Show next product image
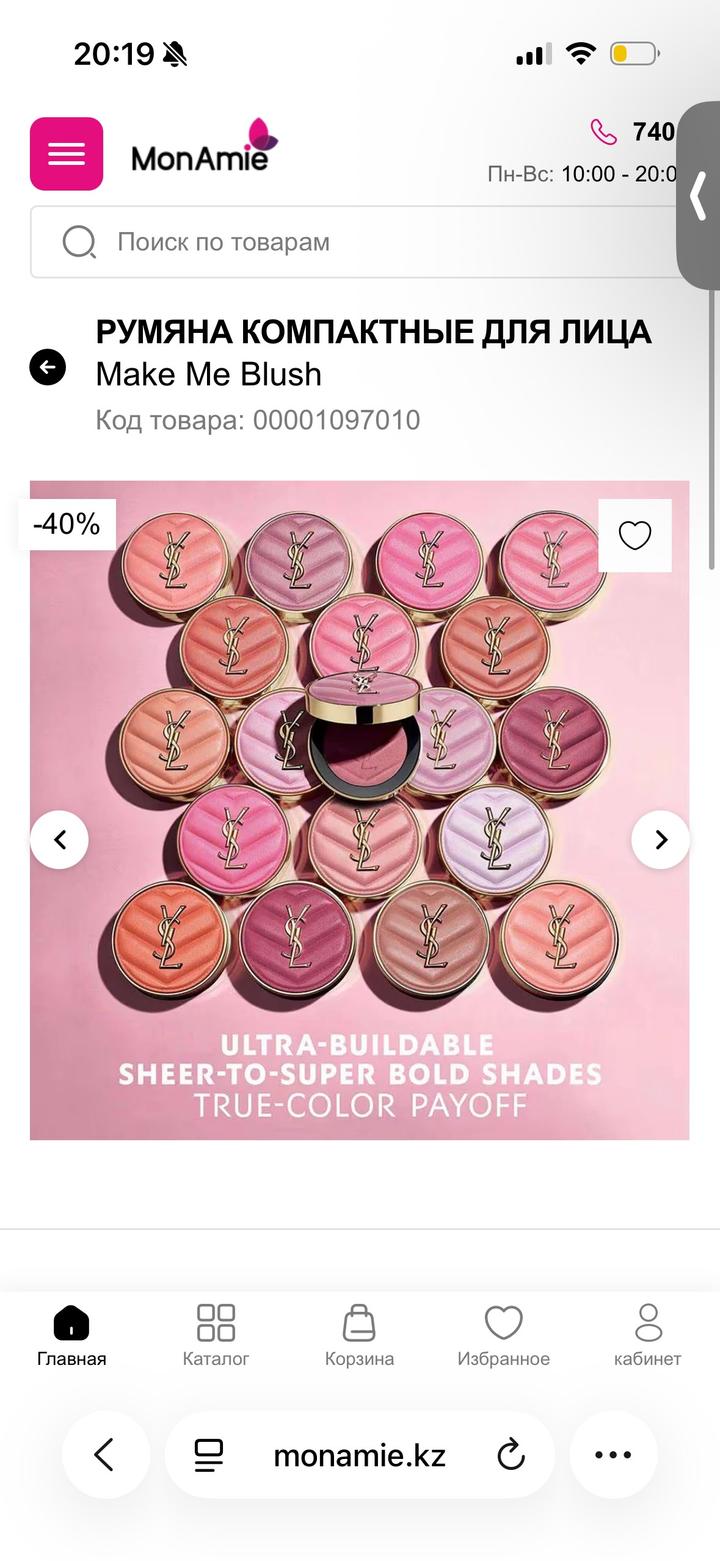This screenshot has height=1561, width=720. 660,840
